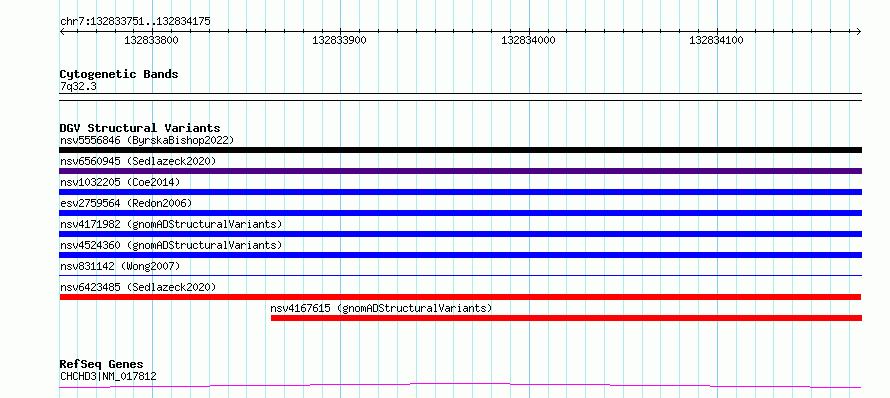The width and height of the screenshot is (890, 398).
Task: Select the red nsv6423485 variant bar
Action: (460, 297)
